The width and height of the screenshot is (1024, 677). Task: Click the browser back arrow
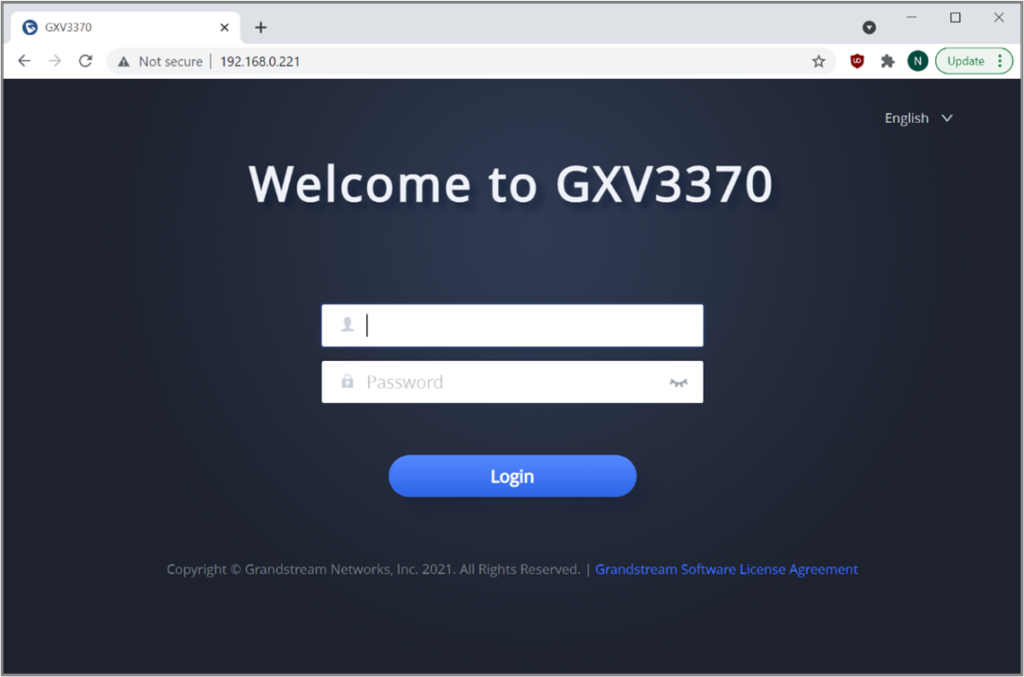click(24, 61)
